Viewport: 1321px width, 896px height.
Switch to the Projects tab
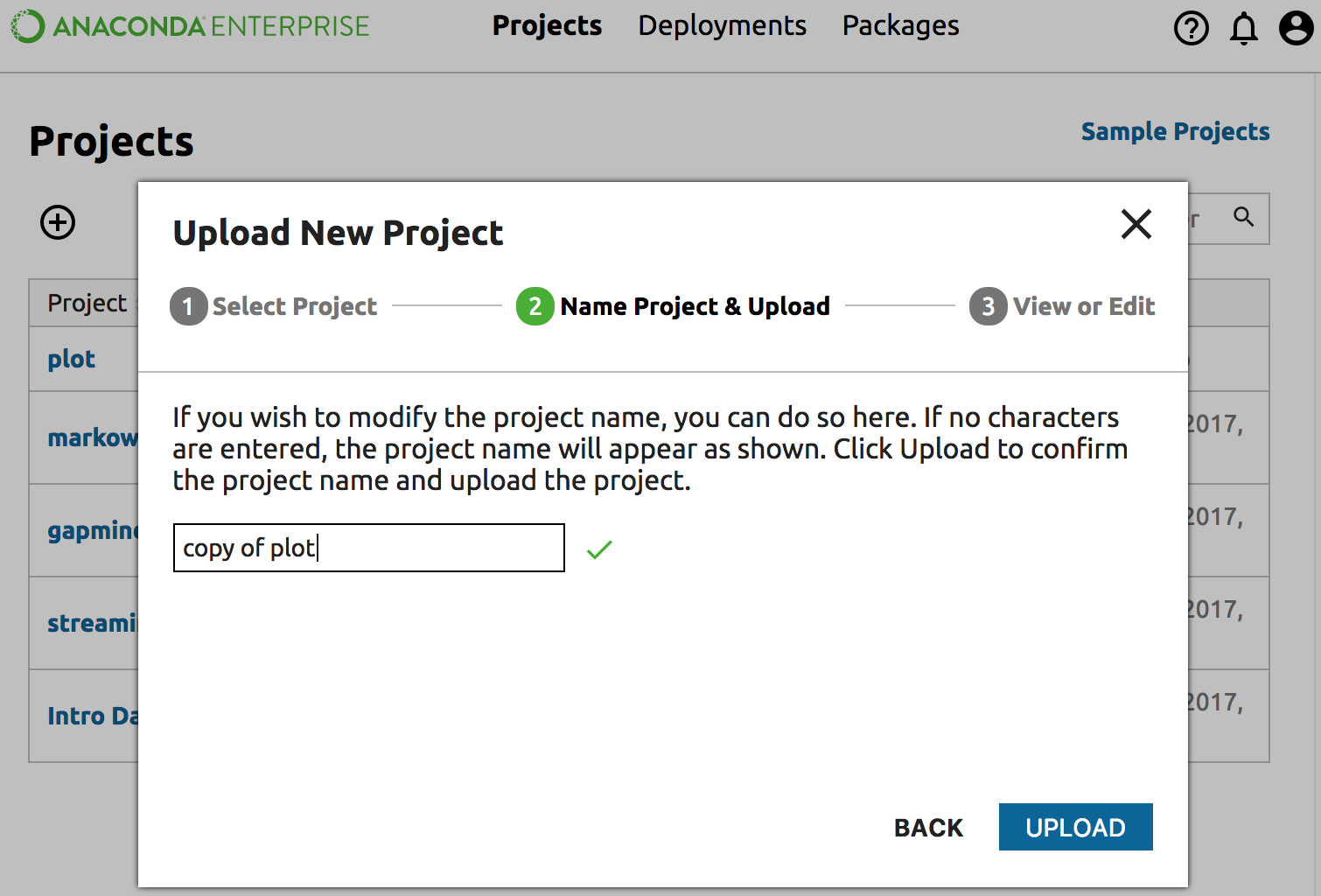pyautogui.click(x=547, y=26)
